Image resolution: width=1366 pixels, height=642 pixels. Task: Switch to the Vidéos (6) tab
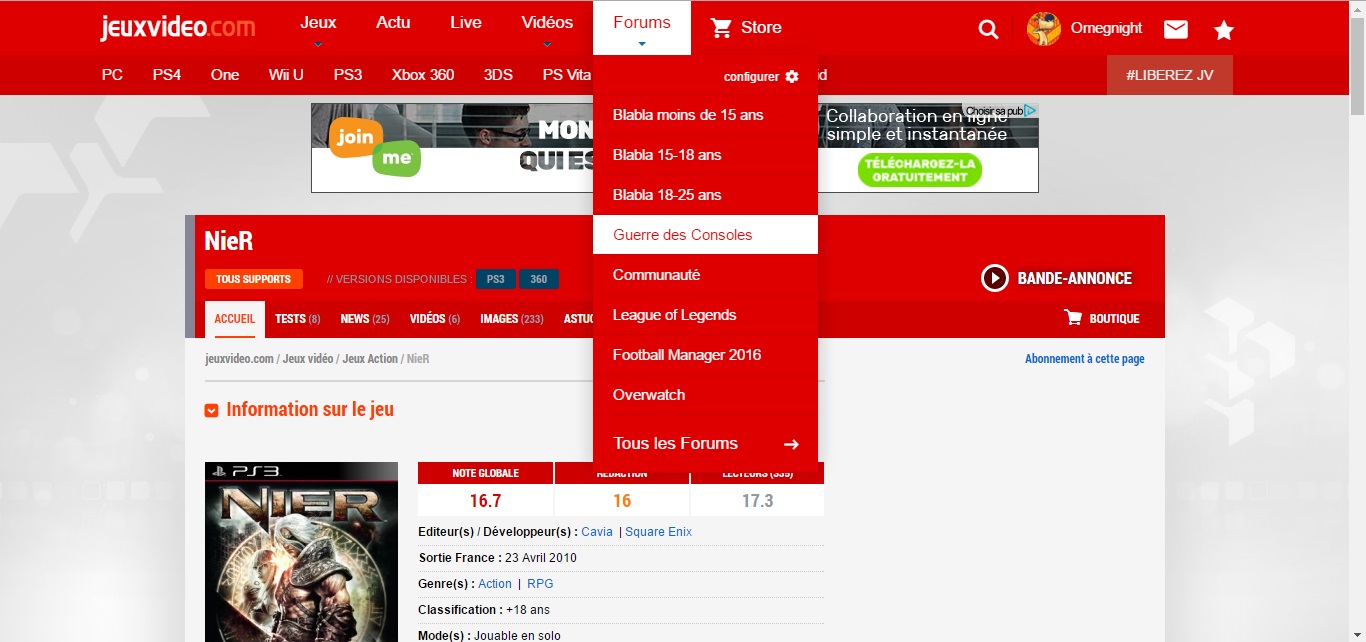point(435,319)
